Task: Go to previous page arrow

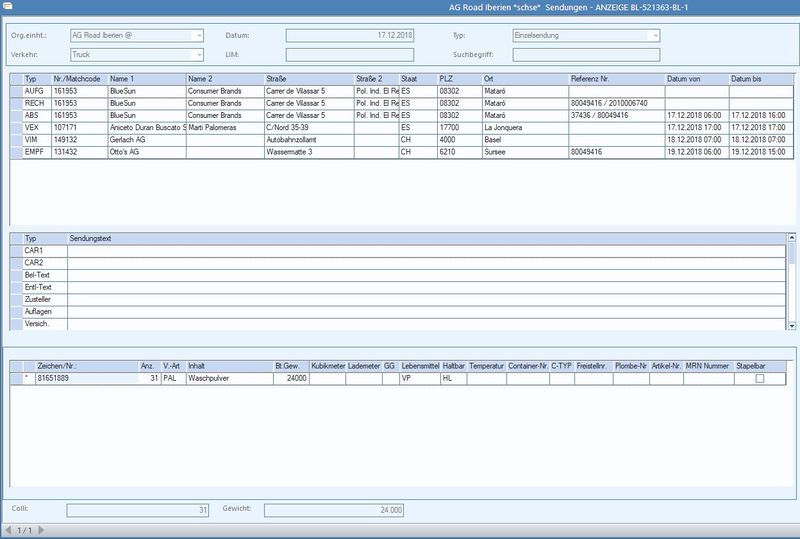Action: click(8, 530)
